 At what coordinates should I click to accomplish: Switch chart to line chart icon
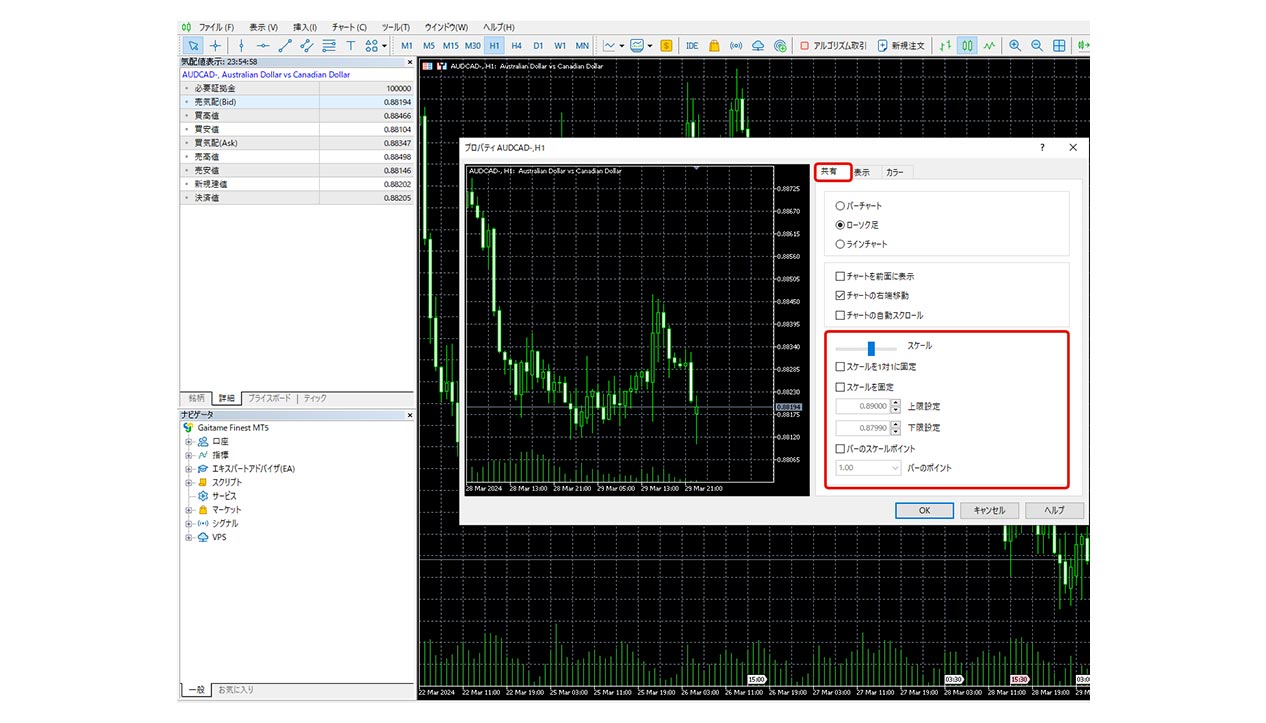tap(989, 46)
